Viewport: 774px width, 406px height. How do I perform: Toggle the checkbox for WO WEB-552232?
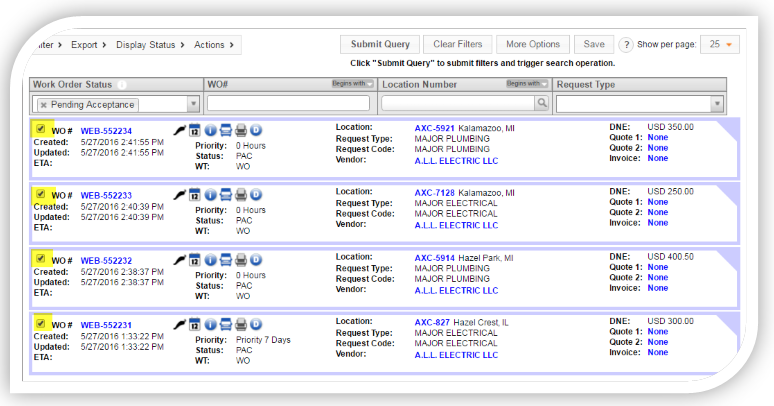40,258
